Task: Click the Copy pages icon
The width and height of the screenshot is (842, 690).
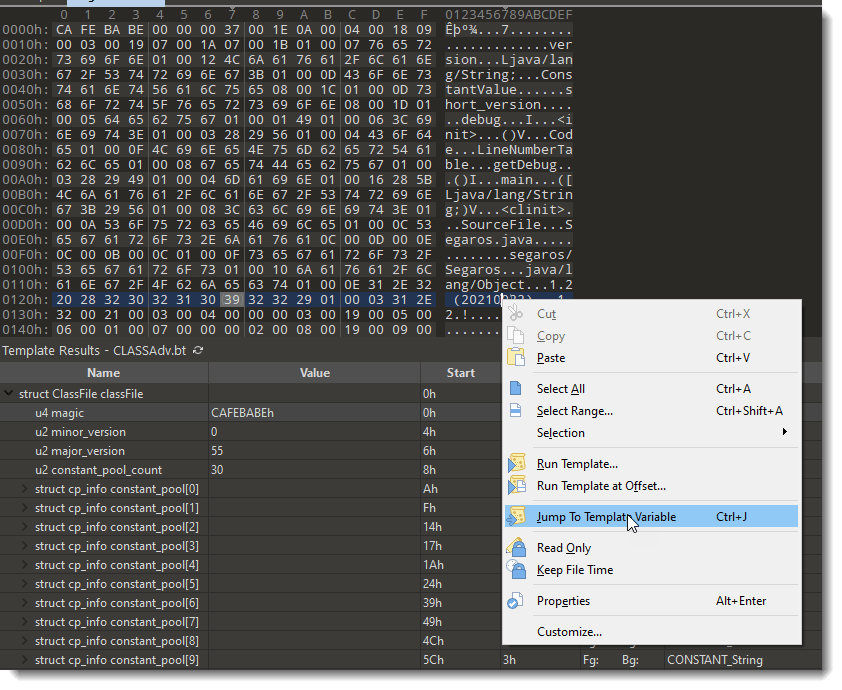Action: pos(516,336)
